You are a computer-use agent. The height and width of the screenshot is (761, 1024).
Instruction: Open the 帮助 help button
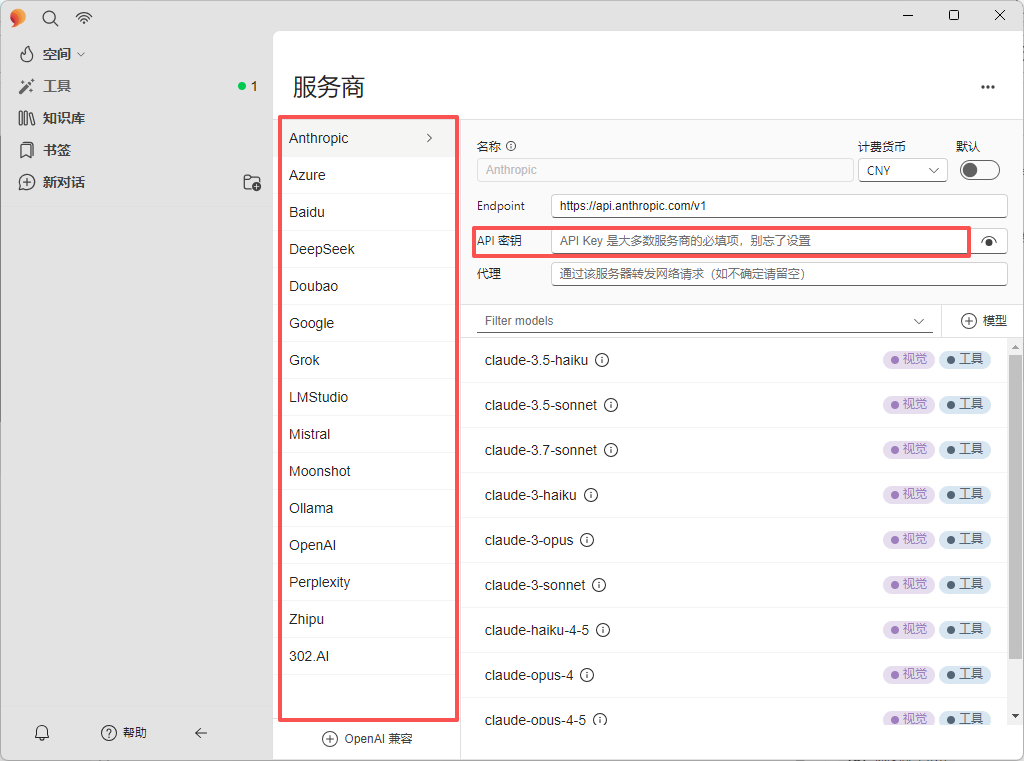point(123,733)
